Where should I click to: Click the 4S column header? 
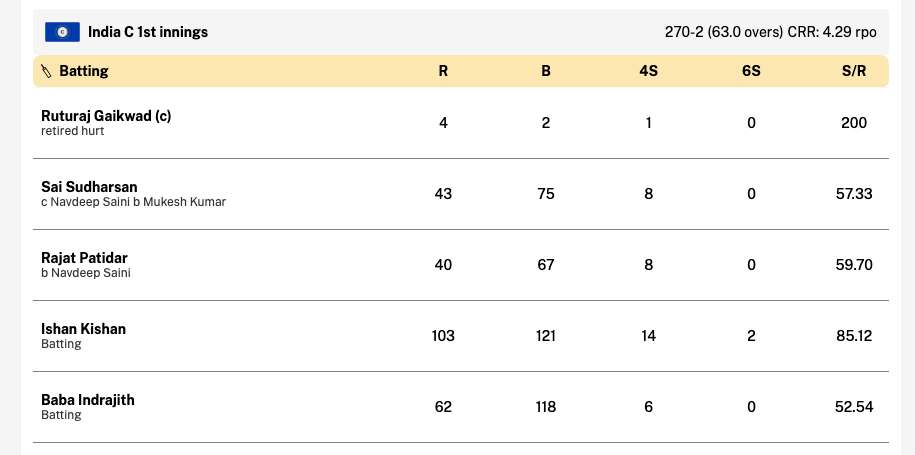[x=648, y=71]
